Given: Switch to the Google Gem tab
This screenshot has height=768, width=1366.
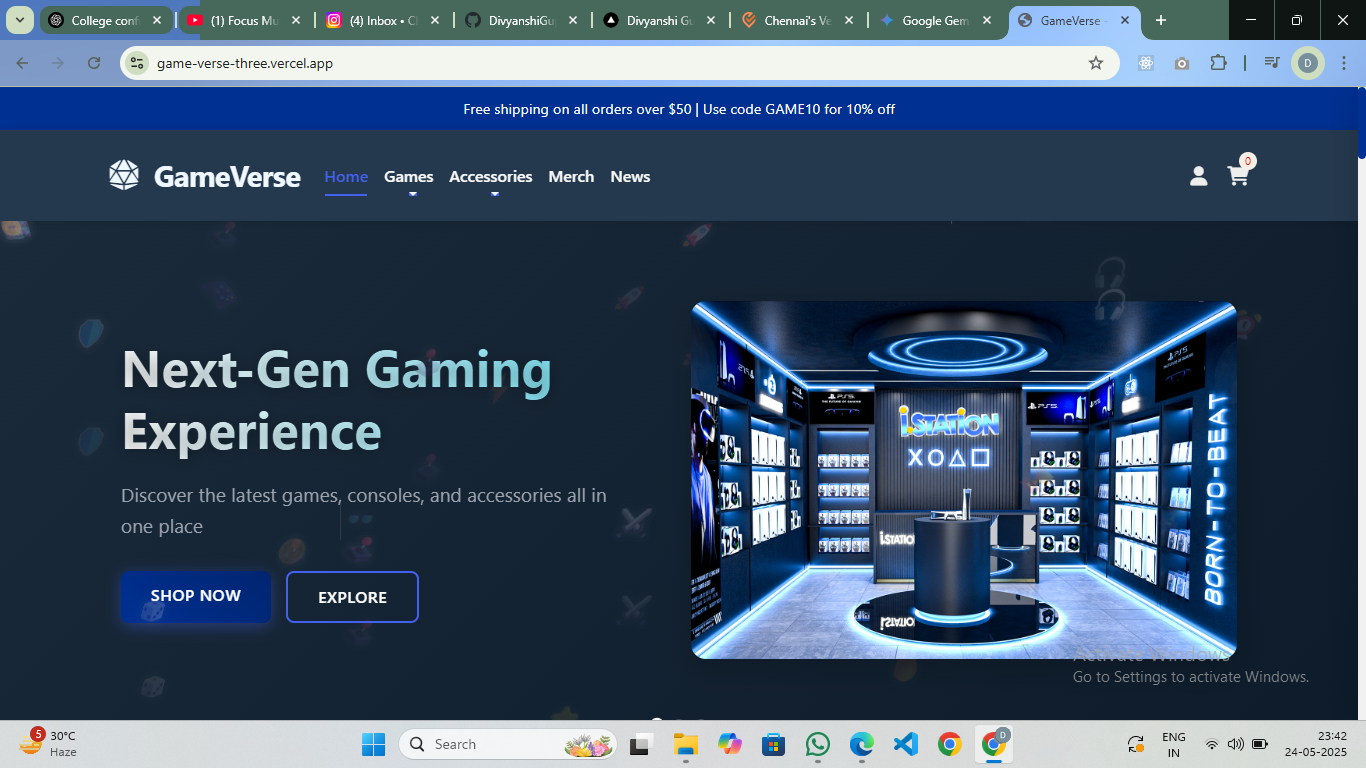Looking at the screenshot, I should coord(935,20).
